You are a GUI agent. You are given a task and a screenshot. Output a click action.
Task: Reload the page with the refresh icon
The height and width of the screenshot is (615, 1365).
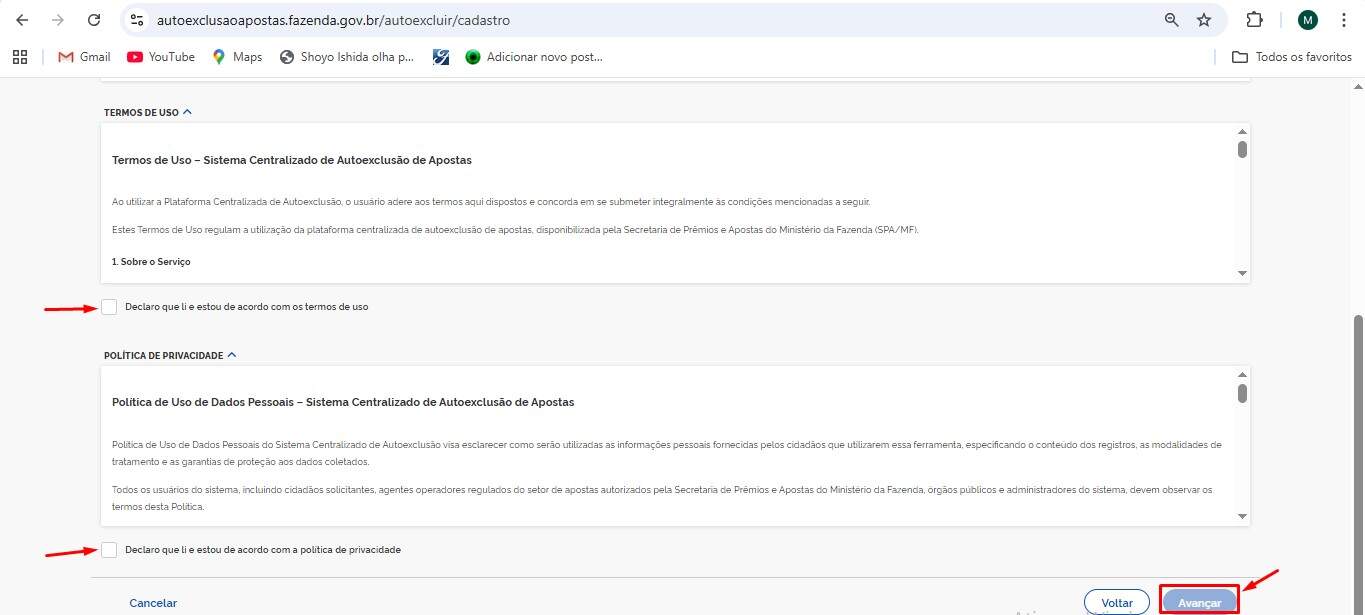click(x=94, y=19)
